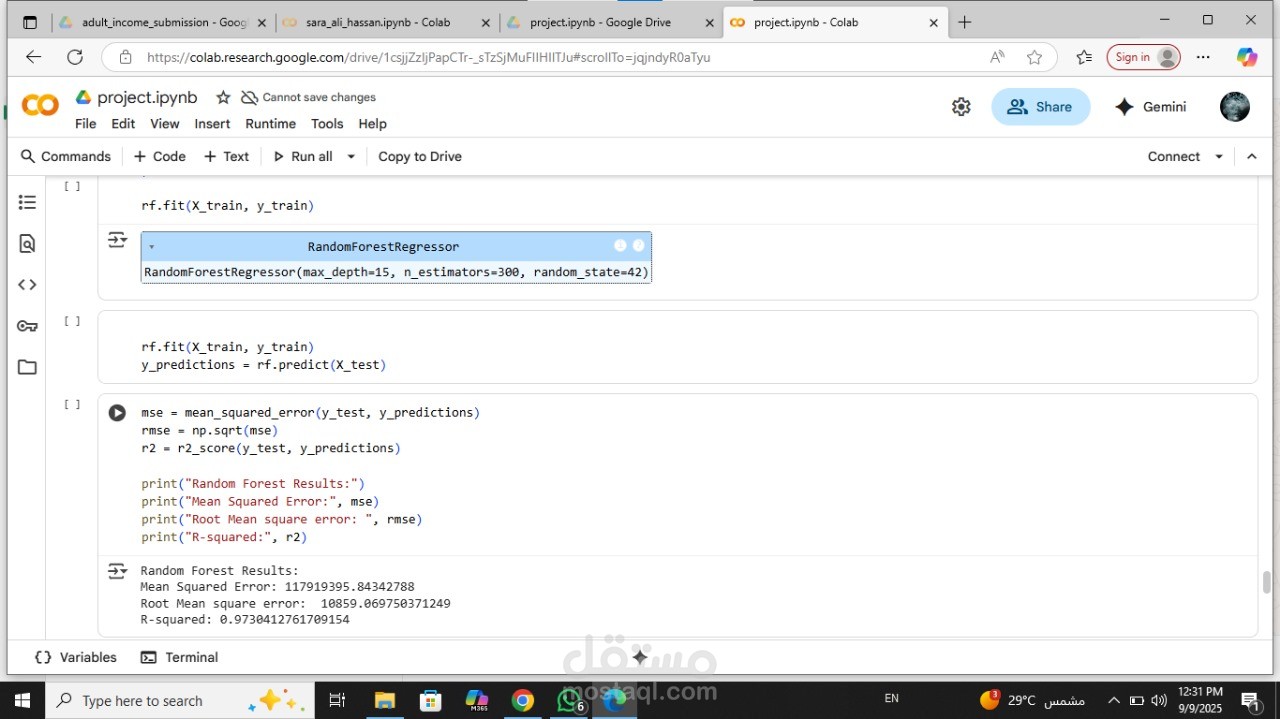The height and width of the screenshot is (719, 1280).
Task: Click Read aloud icon in address bar
Action: 997,57
